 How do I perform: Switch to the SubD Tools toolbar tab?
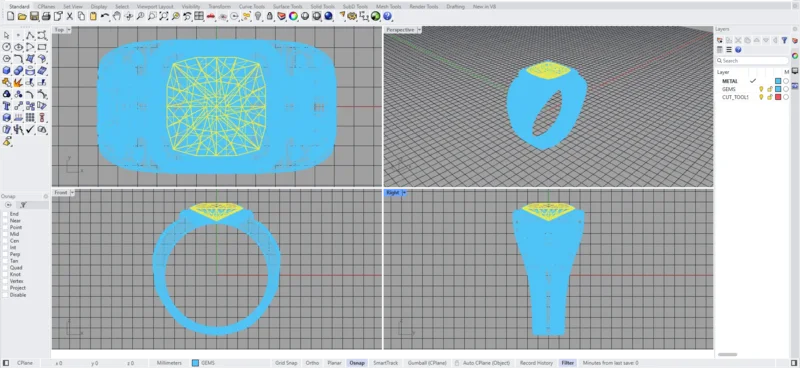click(x=355, y=7)
